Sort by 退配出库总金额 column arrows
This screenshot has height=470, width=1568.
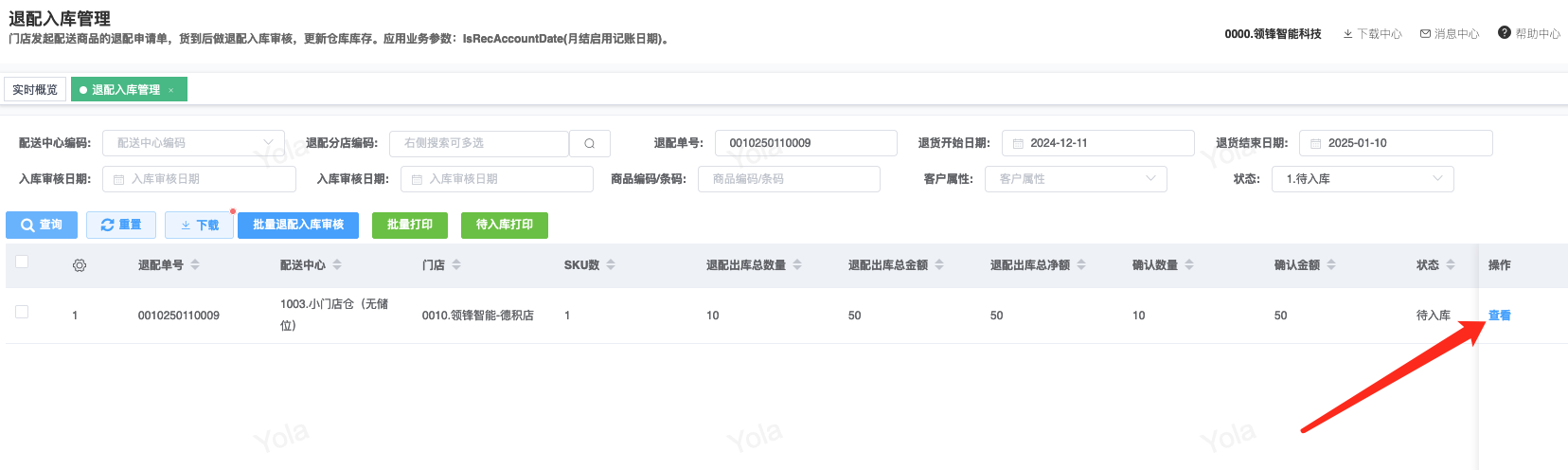(x=939, y=265)
